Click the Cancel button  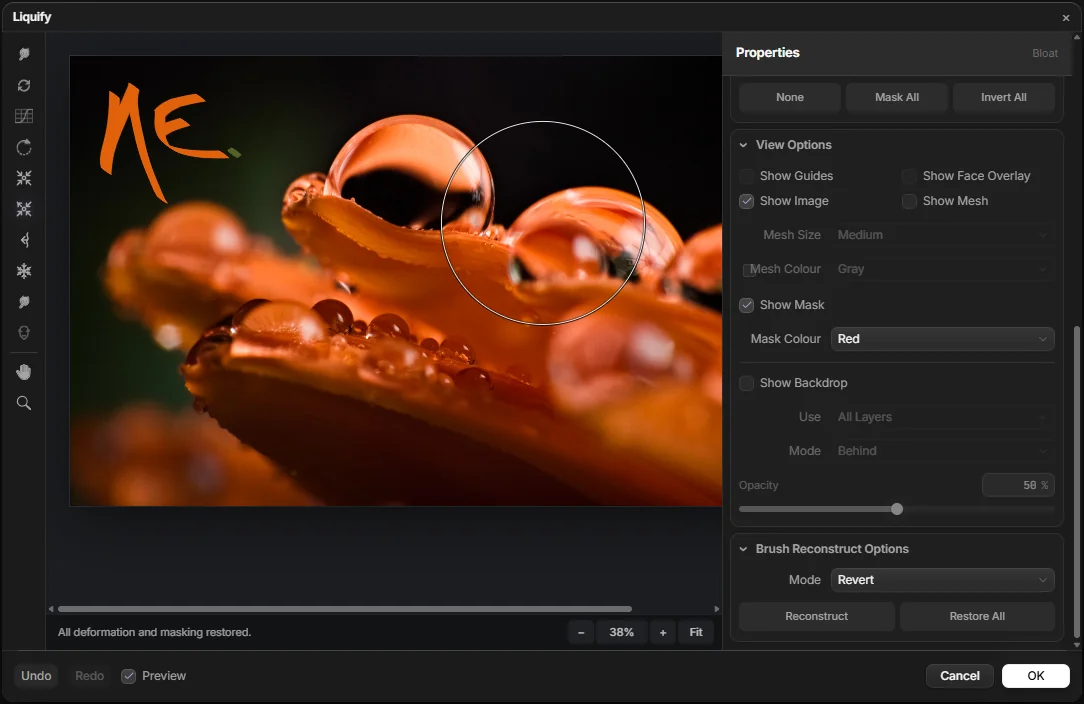(x=960, y=676)
